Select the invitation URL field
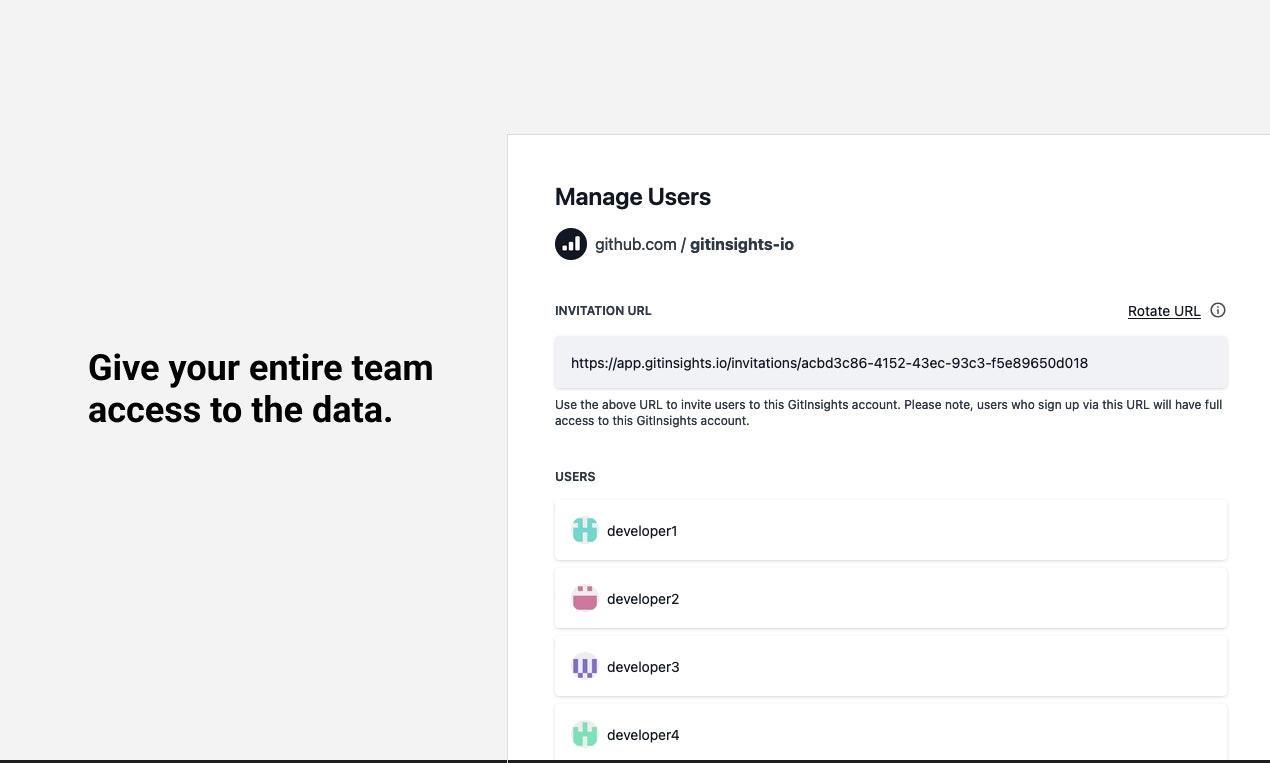The width and height of the screenshot is (1270, 763). [x=891, y=363]
